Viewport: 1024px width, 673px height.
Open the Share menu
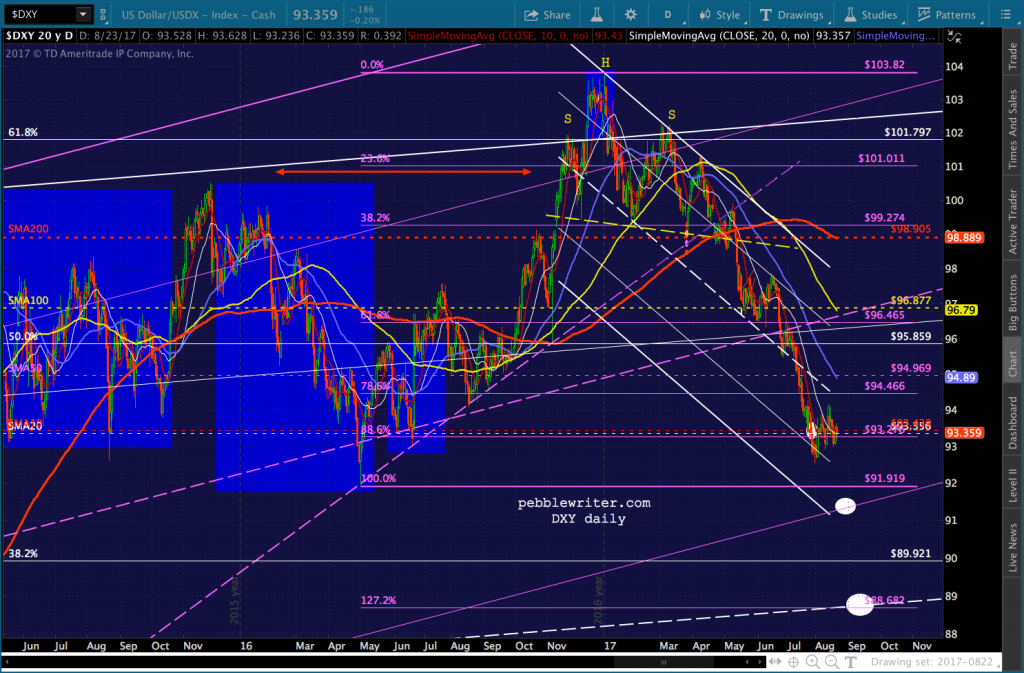[547, 14]
